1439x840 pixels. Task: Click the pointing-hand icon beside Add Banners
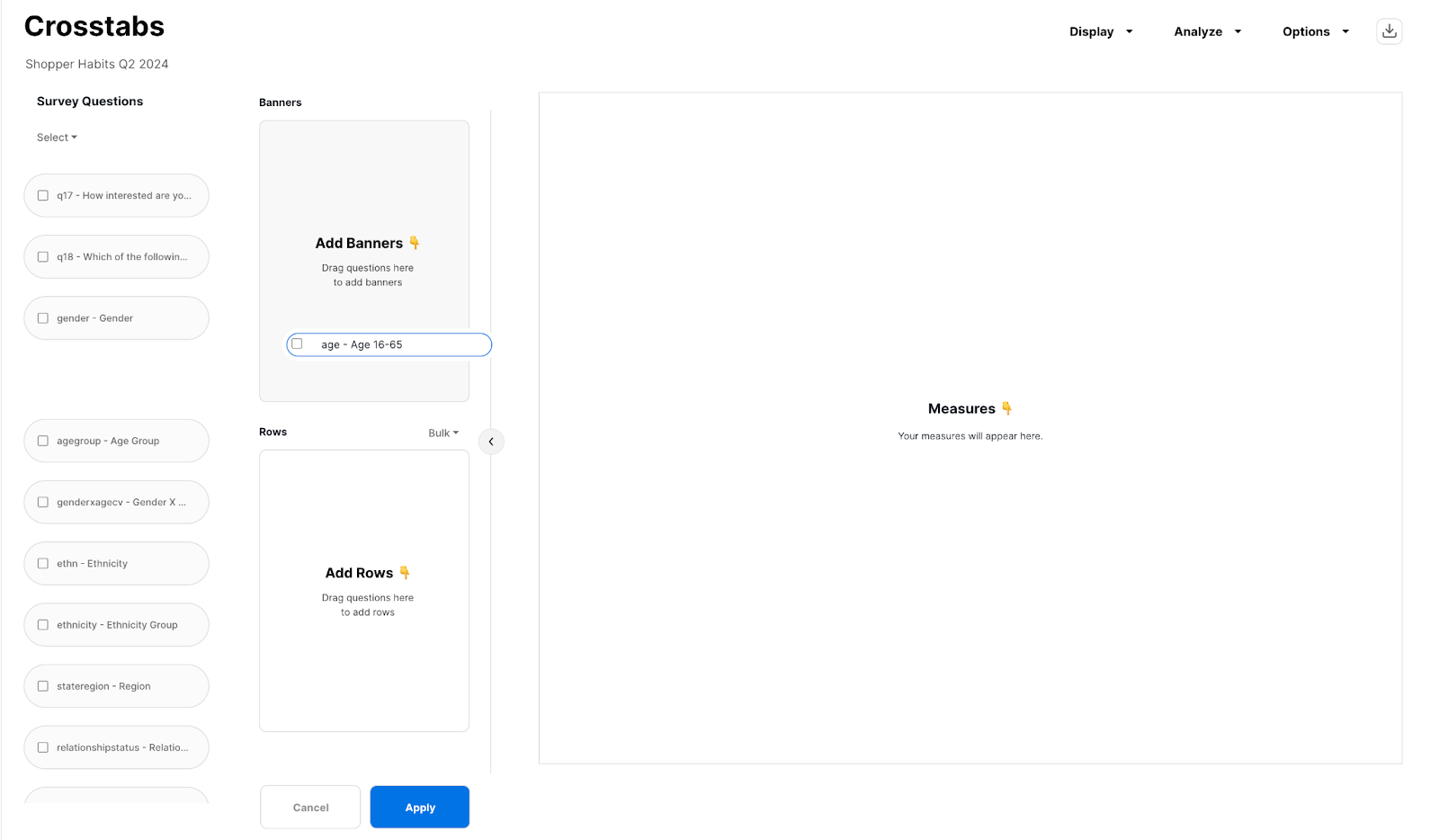click(415, 243)
